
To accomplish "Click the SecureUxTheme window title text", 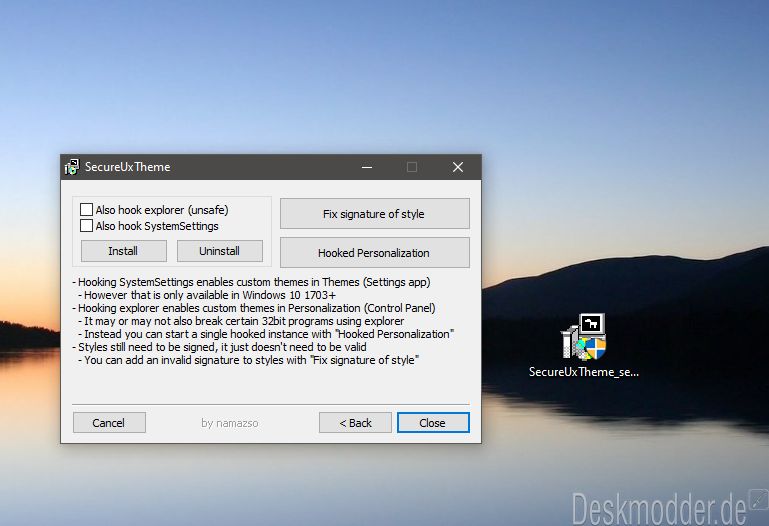I will 128,167.
